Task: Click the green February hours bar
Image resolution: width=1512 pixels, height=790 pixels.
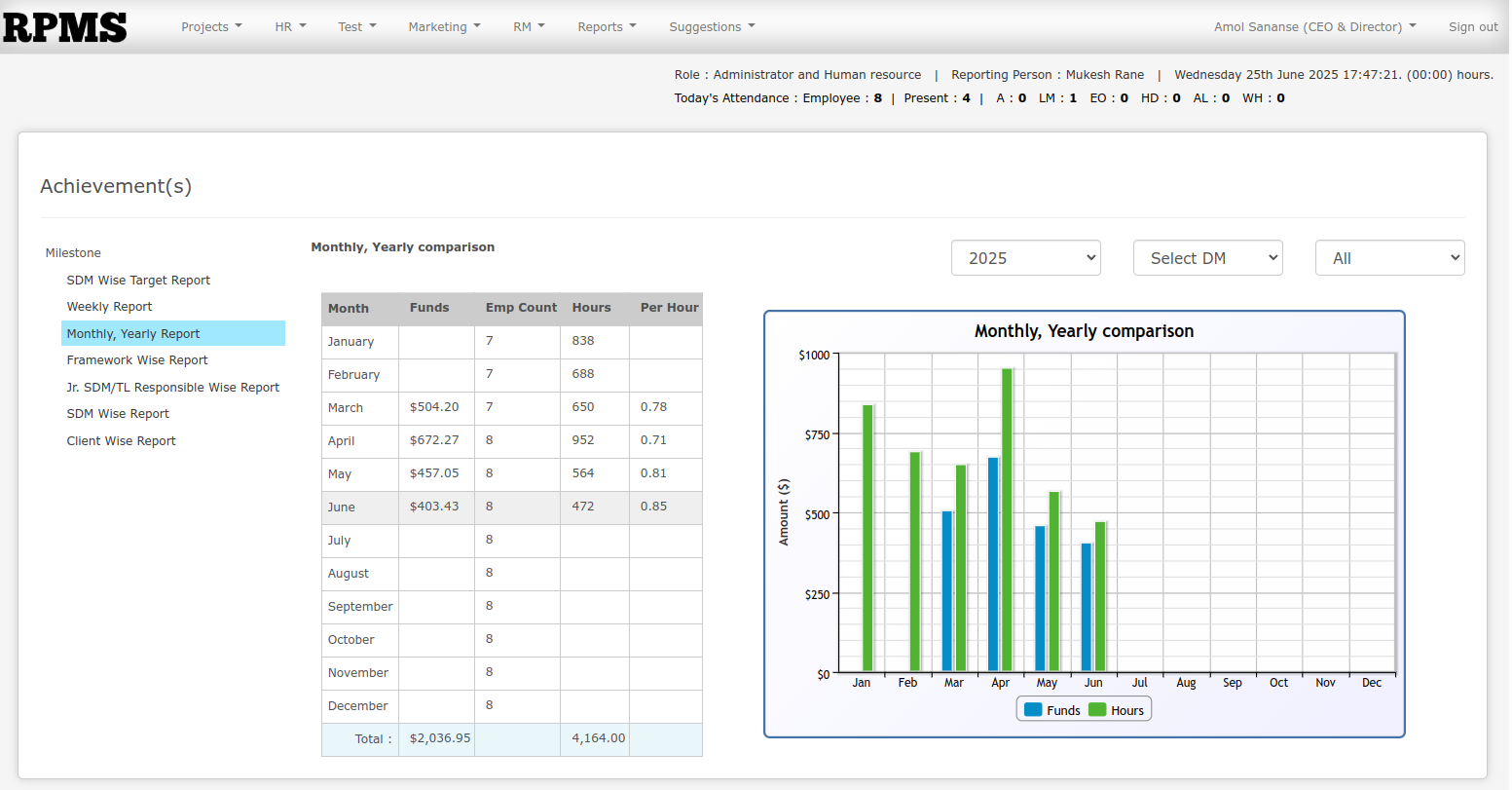Action: (x=914, y=562)
